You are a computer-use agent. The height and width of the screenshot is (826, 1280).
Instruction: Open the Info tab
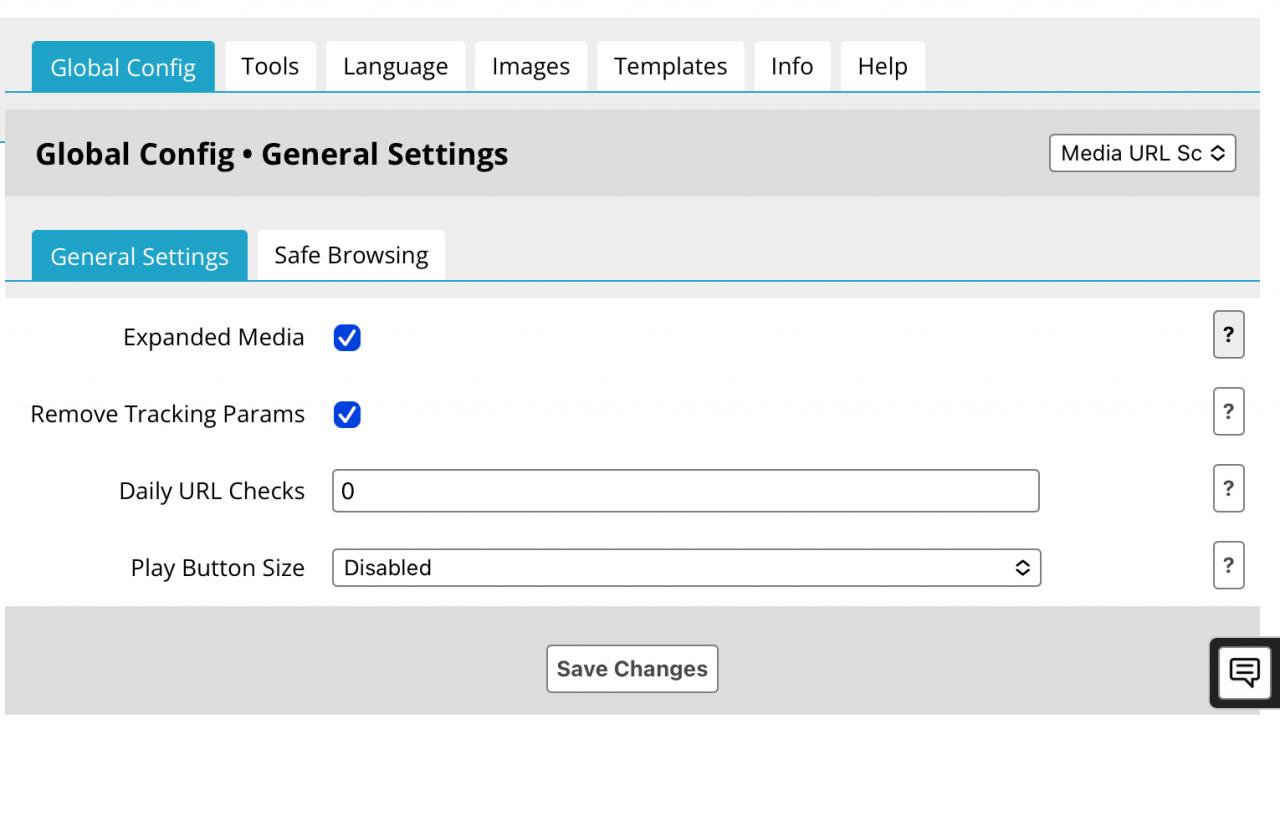point(791,67)
